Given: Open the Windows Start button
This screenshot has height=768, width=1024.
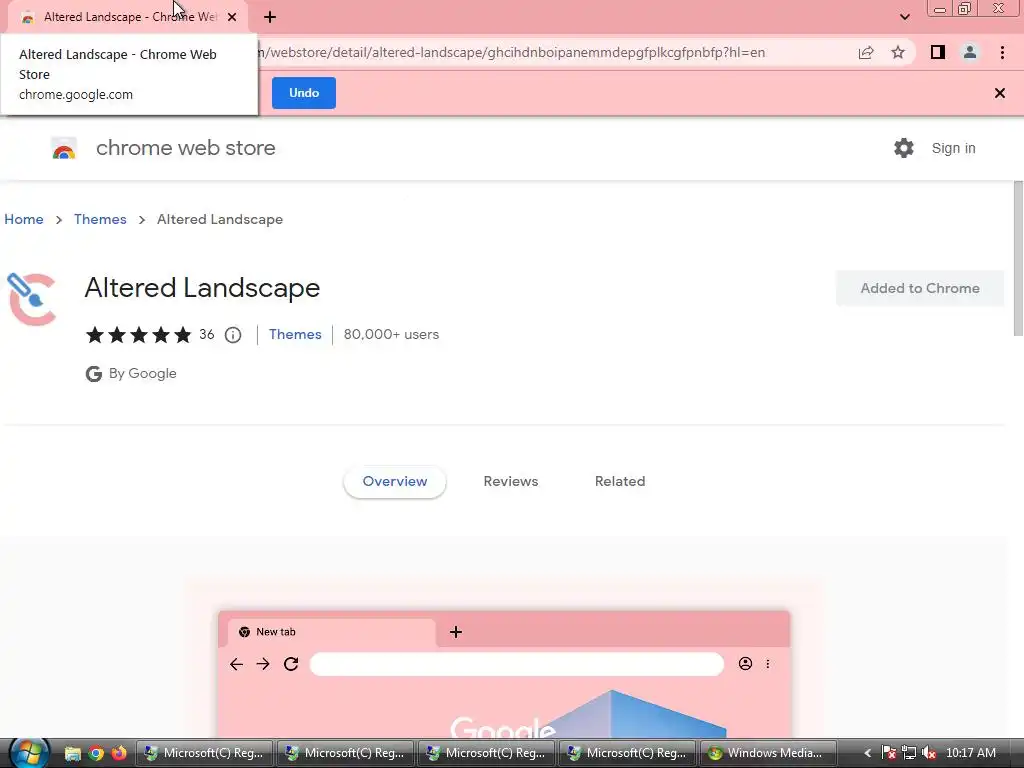Looking at the screenshot, I should [x=29, y=753].
